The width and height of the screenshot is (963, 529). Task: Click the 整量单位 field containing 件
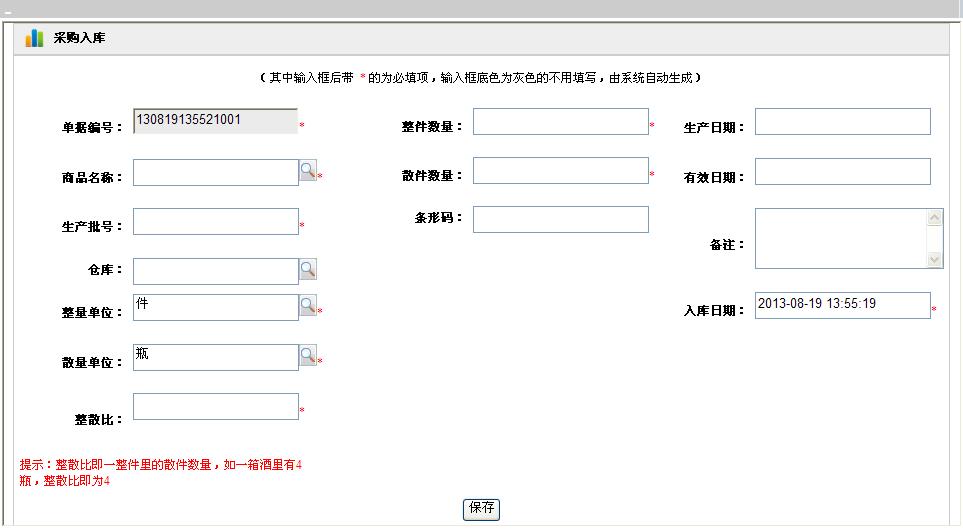215,307
